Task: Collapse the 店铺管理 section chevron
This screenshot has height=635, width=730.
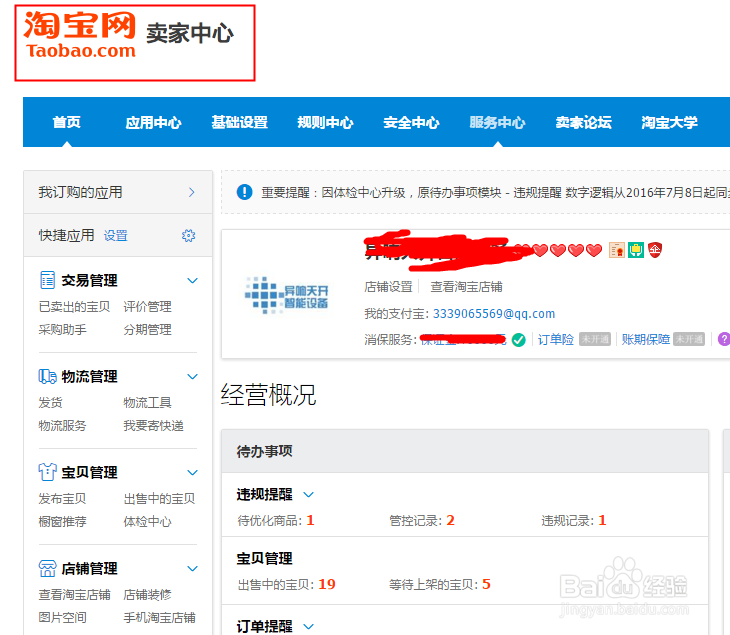Action: [192, 568]
